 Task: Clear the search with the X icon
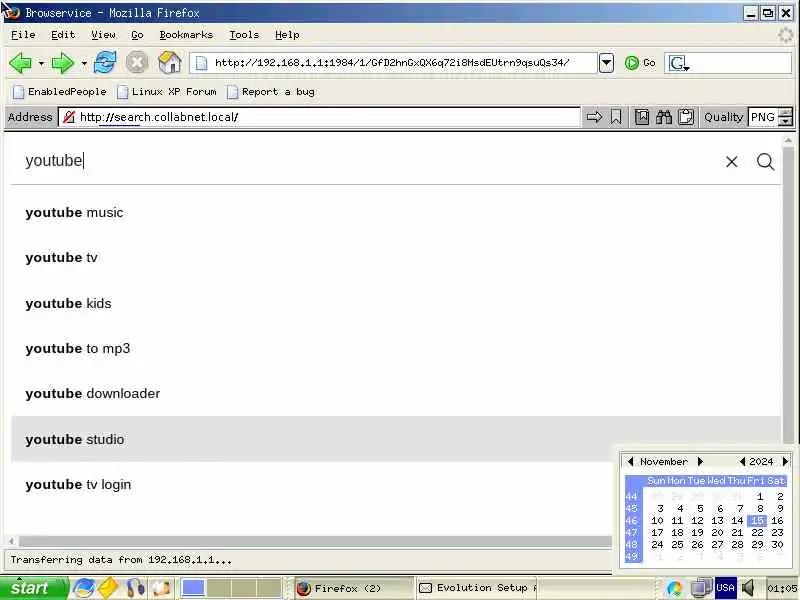pos(732,162)
